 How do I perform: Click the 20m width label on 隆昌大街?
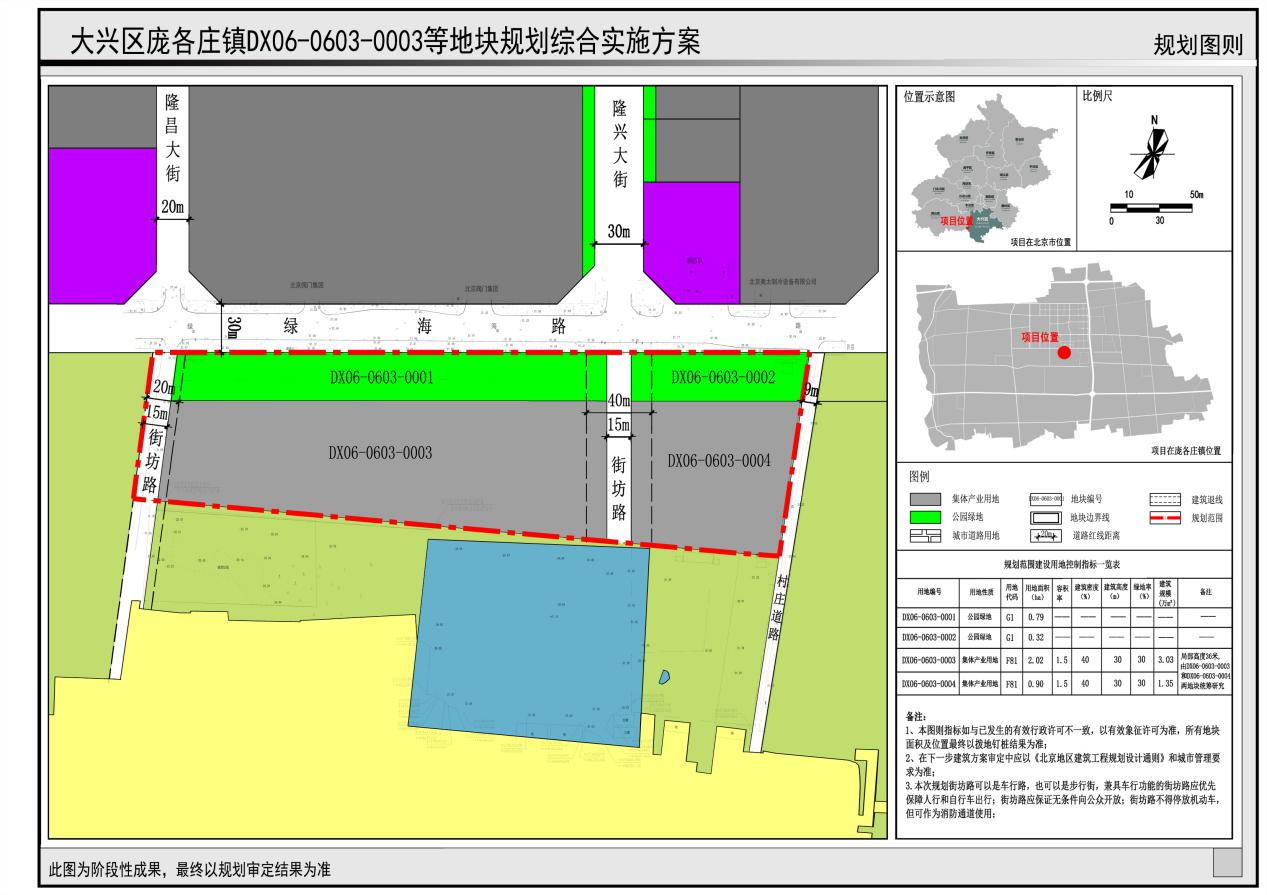(172, 206)
